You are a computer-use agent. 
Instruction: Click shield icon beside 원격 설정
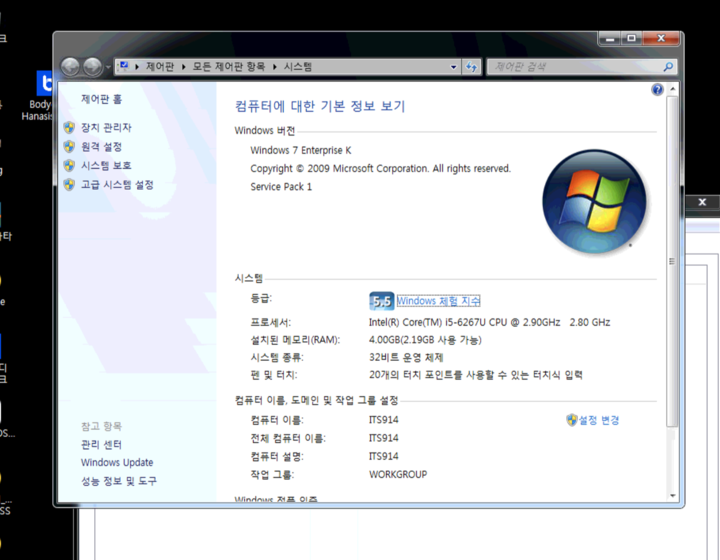[x=69, y=147]
